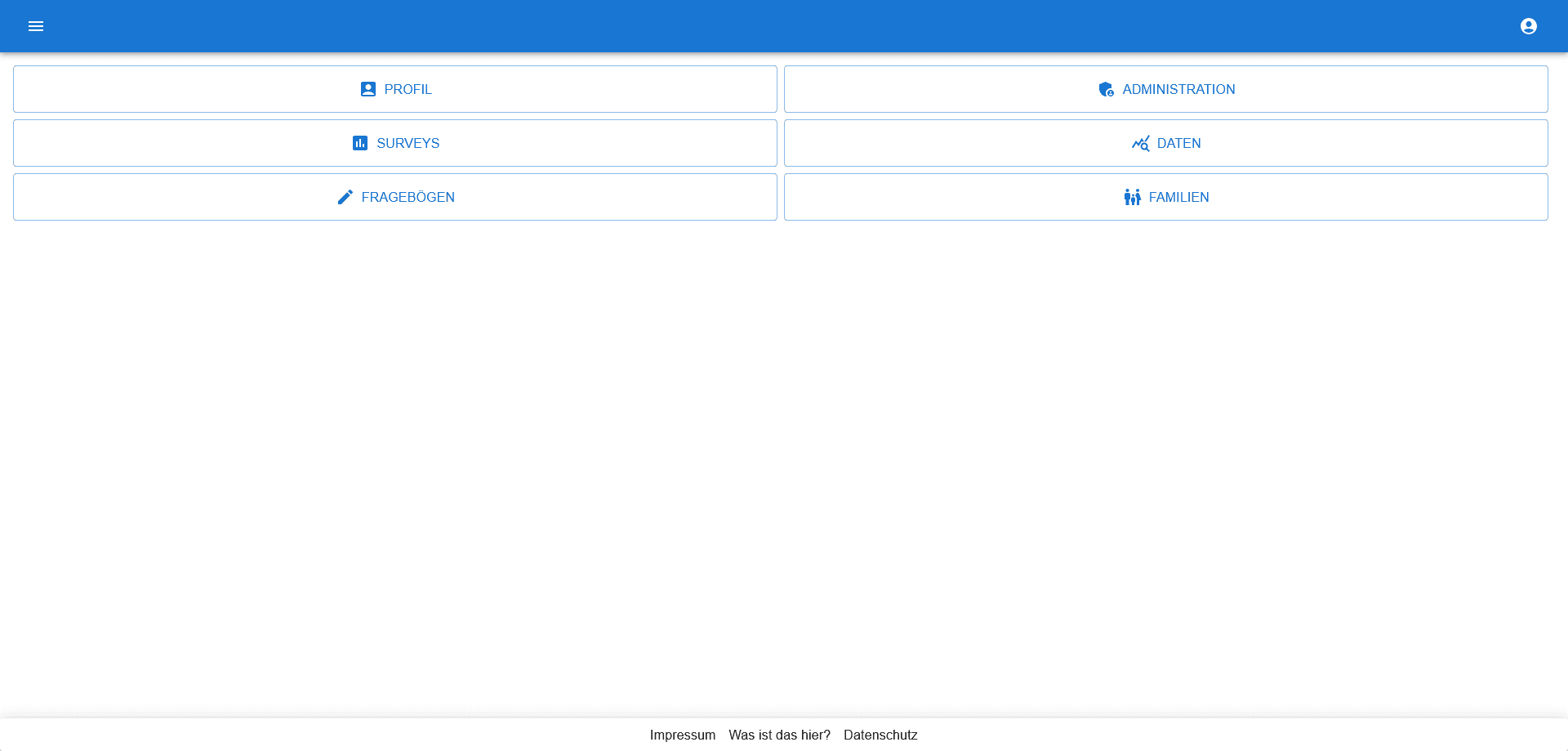Click the bar chart icon beside SURVEYS

[x=359, y=143]
